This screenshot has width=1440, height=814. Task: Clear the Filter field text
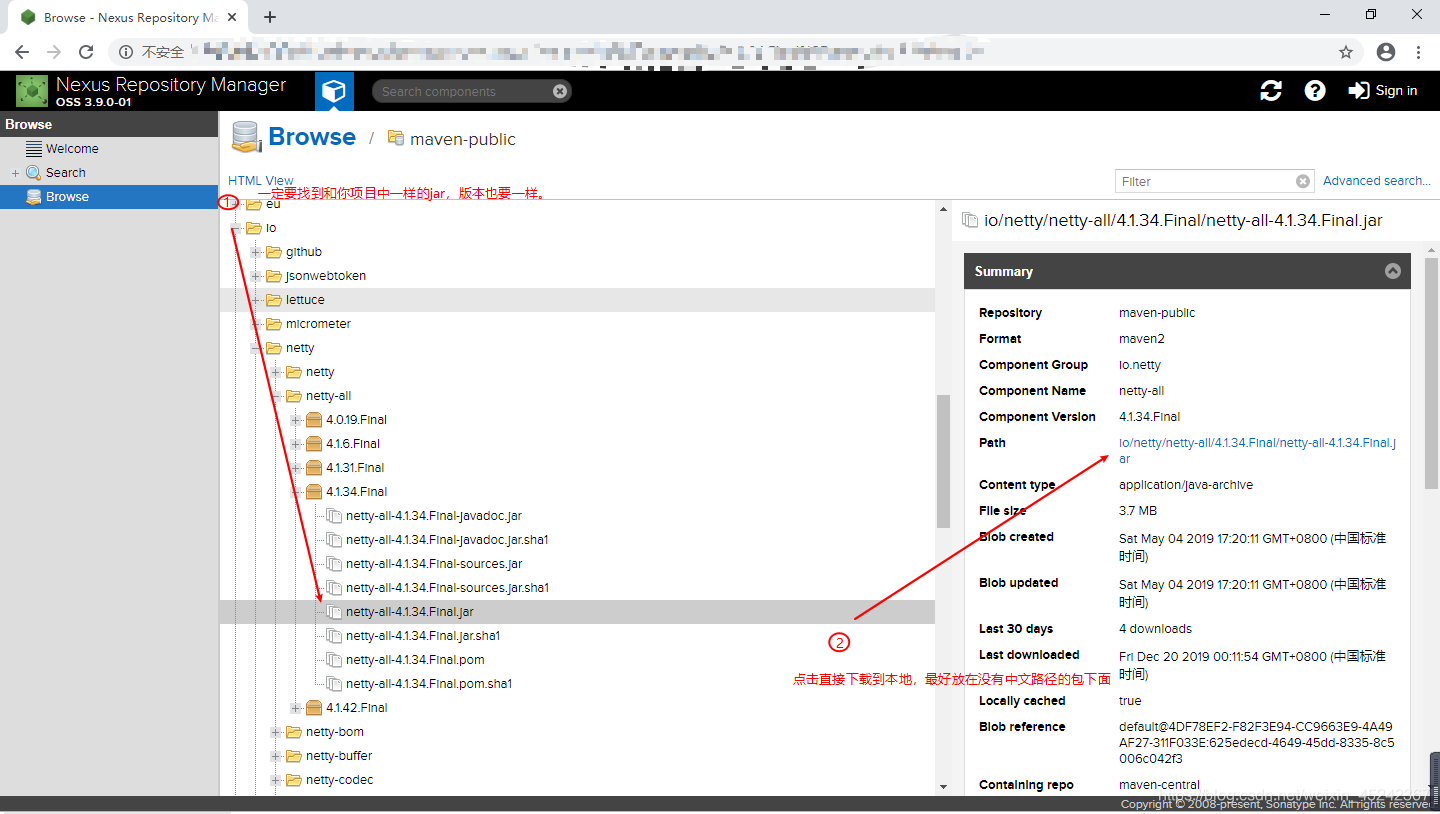(x=1302, y=181)
